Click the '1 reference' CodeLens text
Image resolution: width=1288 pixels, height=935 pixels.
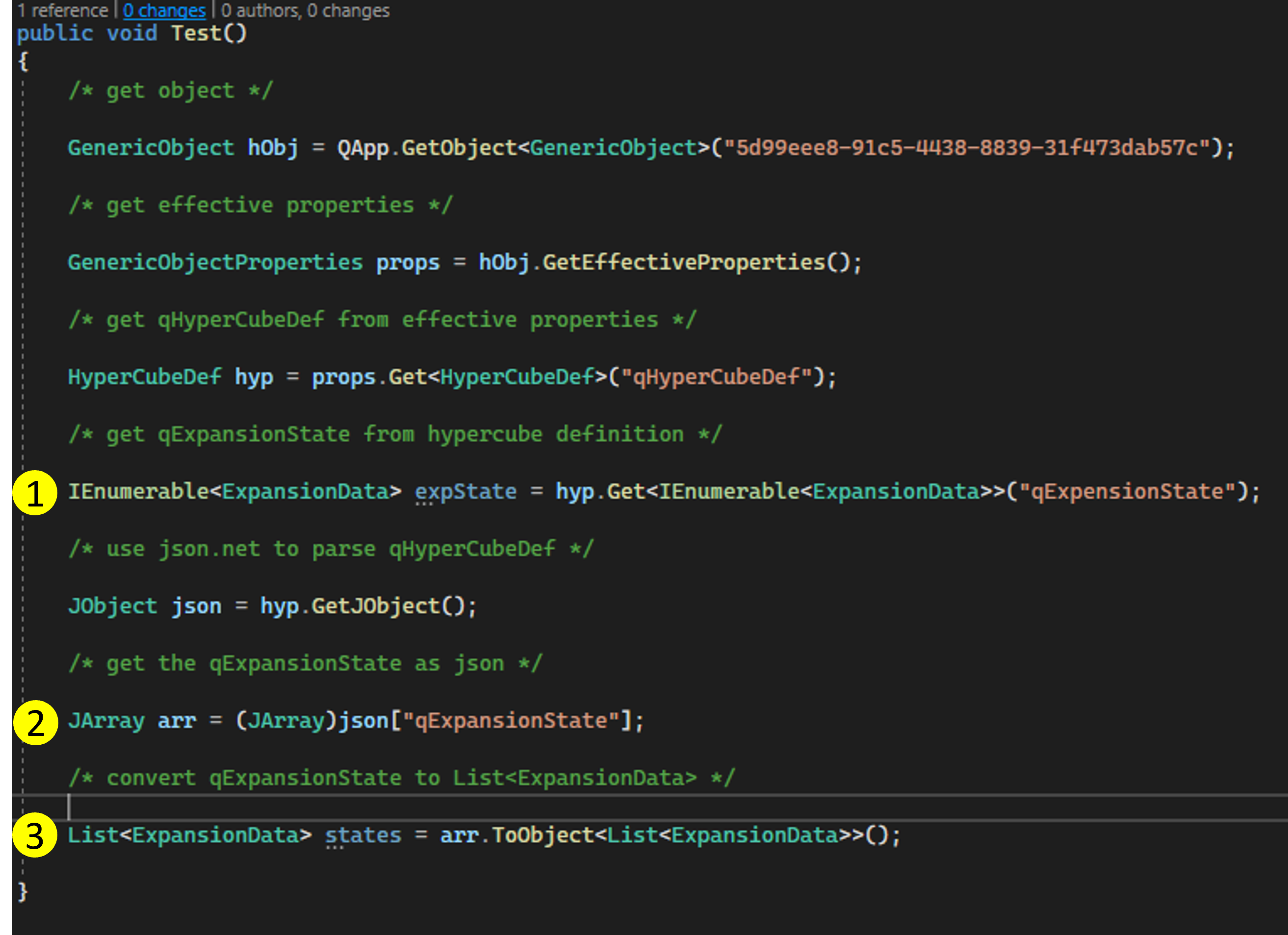pos(62,10)
